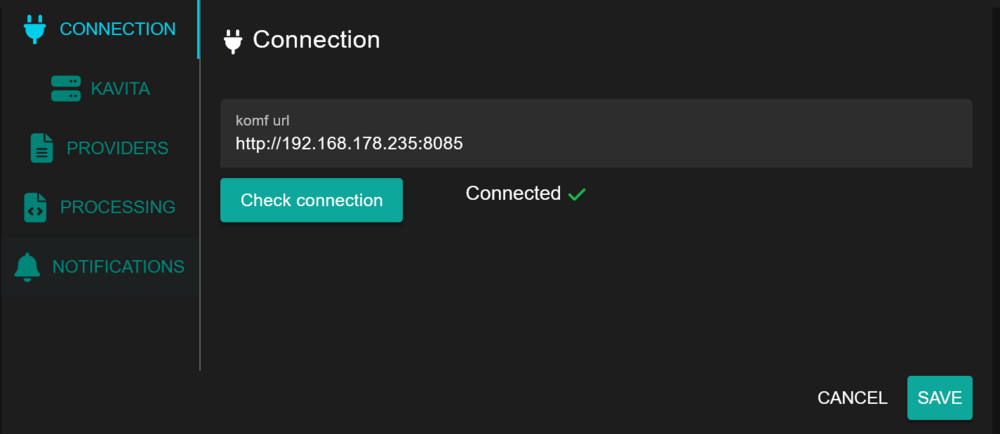The image size is (1000, 434).
Task: Click the white plug icon in Connection header
Action: tap(233, 41)
